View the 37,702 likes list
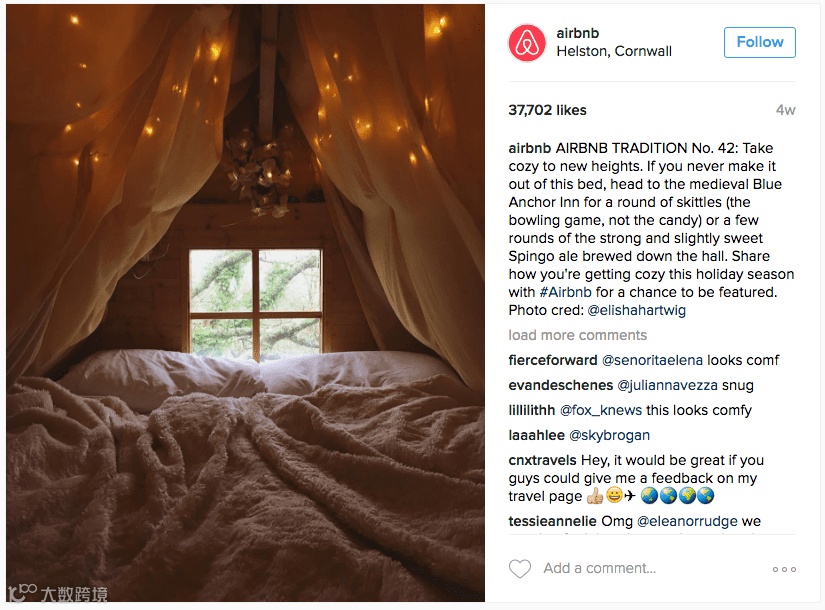This screenshot has width=825, height=610. tap(547, 110)
